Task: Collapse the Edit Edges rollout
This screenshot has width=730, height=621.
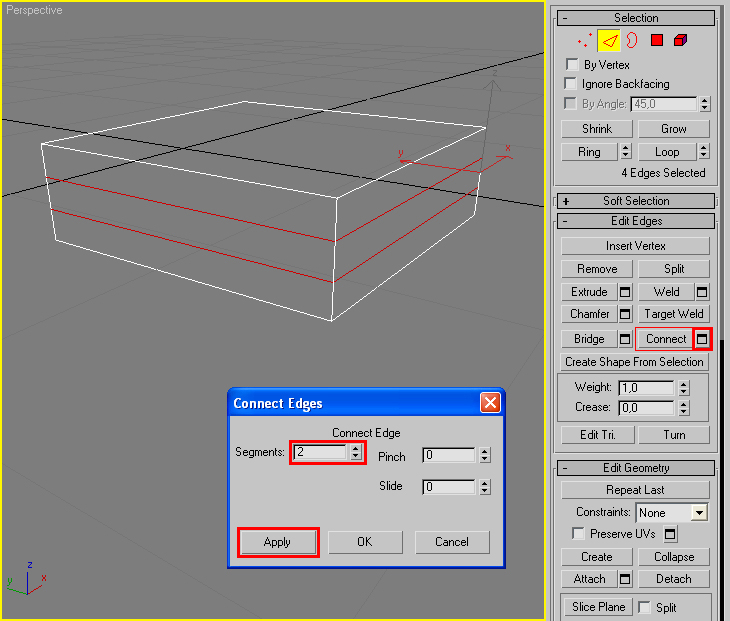Action: coord(635,221)
